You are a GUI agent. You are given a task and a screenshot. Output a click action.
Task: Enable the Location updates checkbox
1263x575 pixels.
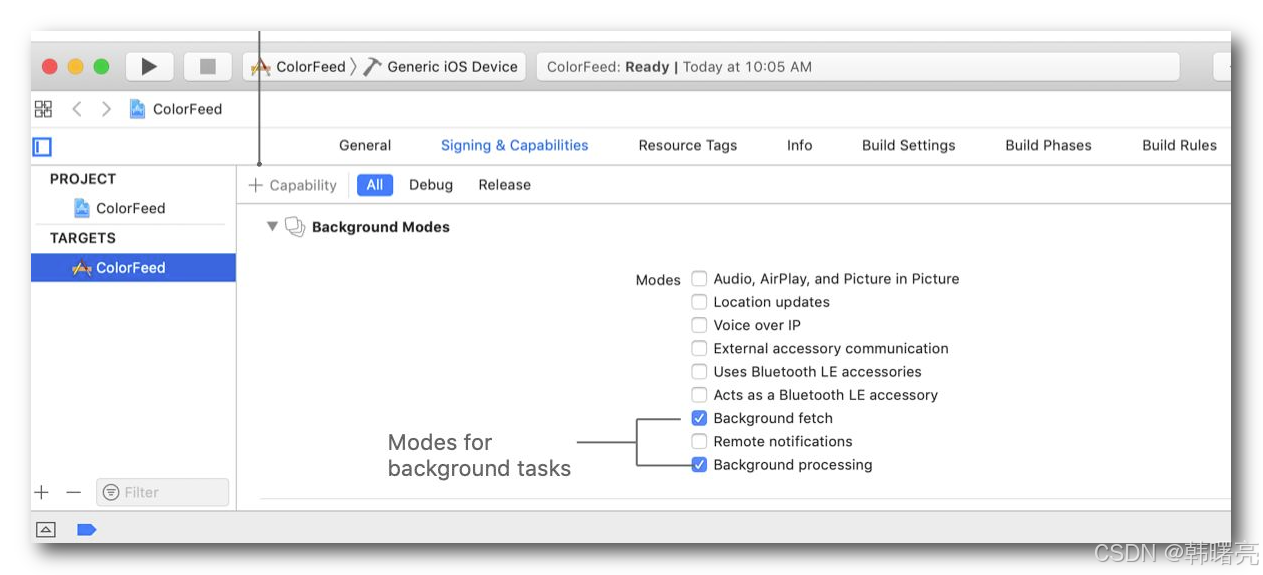pyautogui.click(x=699, y=302)
